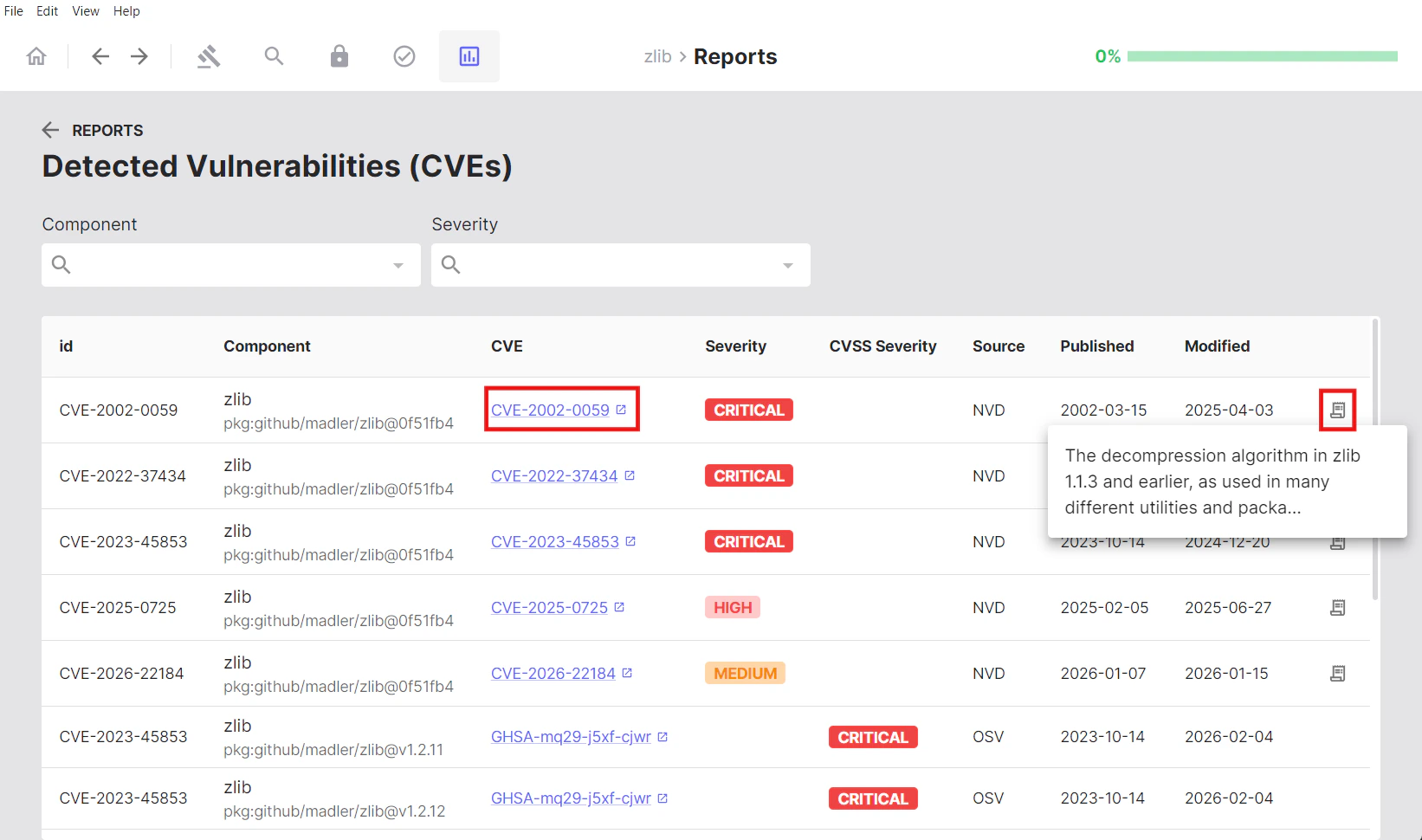Click the back arrow next to REPORTS heading
The height and width of the screenshot is (840, 1422).
(50, 130)
